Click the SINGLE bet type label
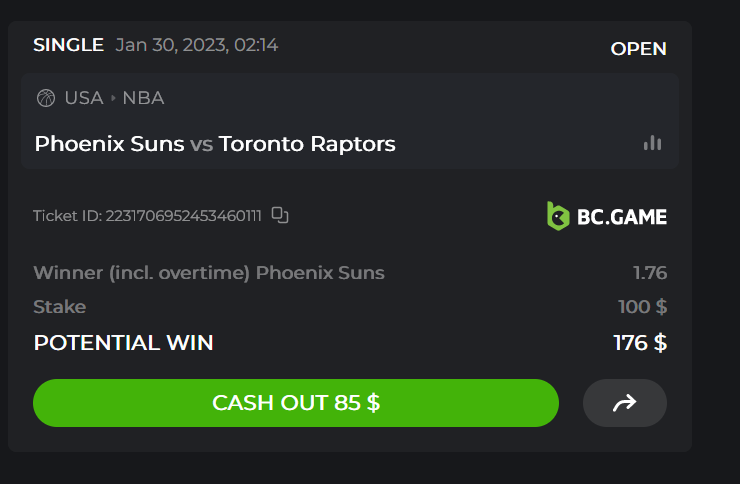740x484 pixels. pos(68,45)
